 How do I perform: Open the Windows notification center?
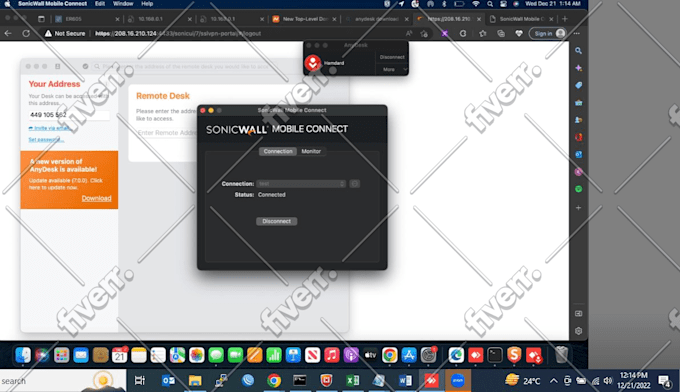click(x=665, y=381)
